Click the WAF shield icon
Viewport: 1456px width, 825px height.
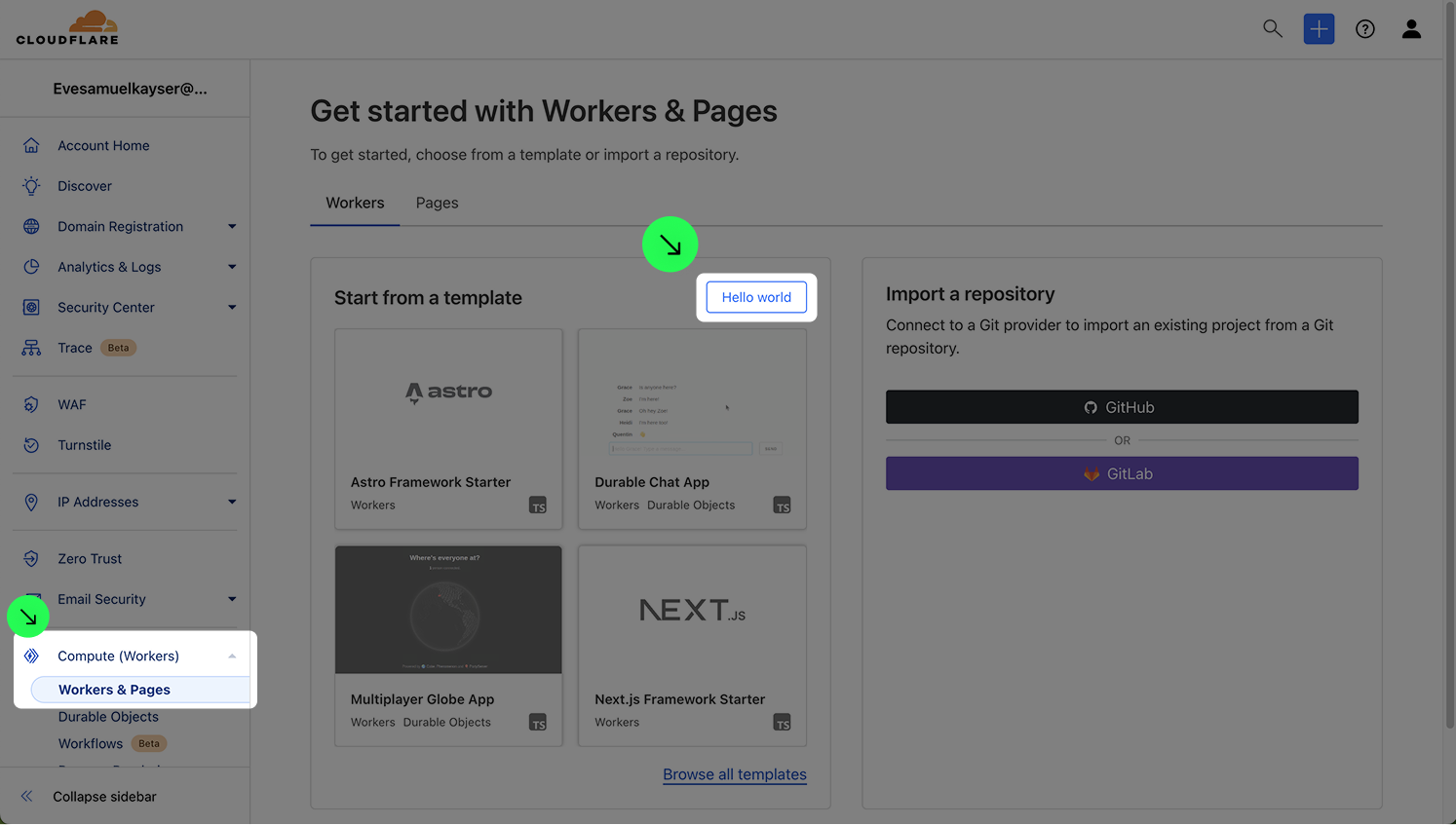[x=31, y=404]
